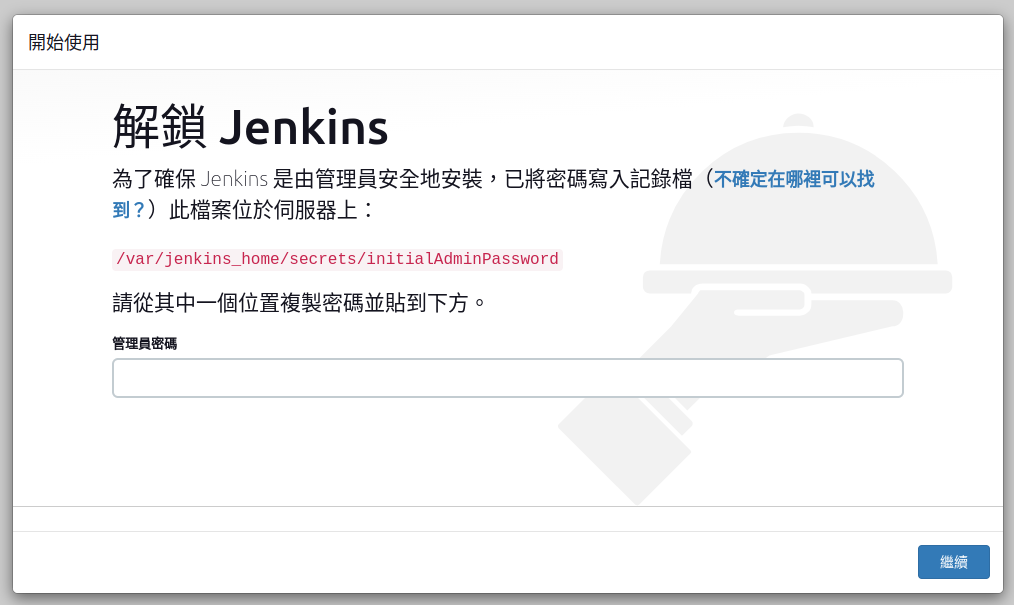Click the /var/jenkins_home/secrets/initialAdminPassword path text
The height and width of the screenshot is (605, 1014).
click(x=337, y=259)
